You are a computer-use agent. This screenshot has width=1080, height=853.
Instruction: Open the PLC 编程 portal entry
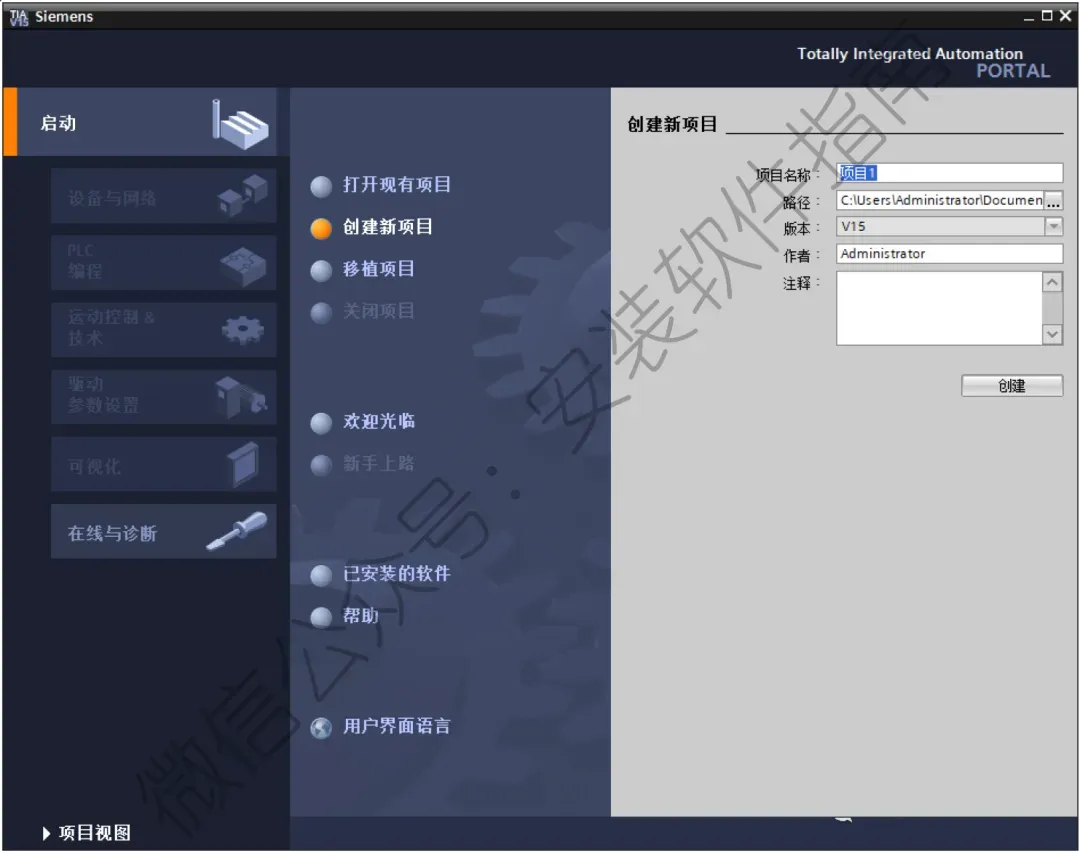[164, 263]
